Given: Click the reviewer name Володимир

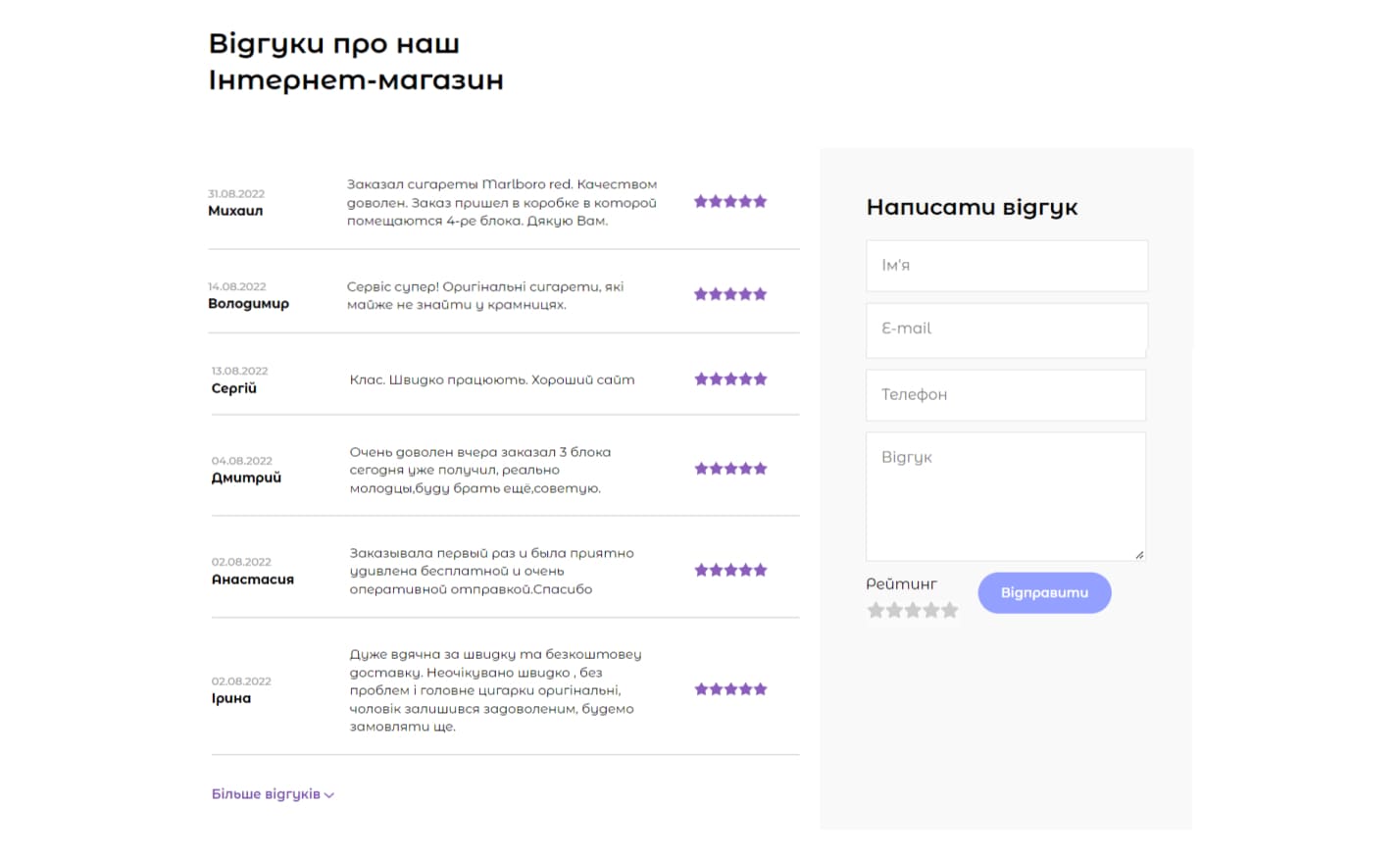Looking at the screenshot, I should click(248, 304).
